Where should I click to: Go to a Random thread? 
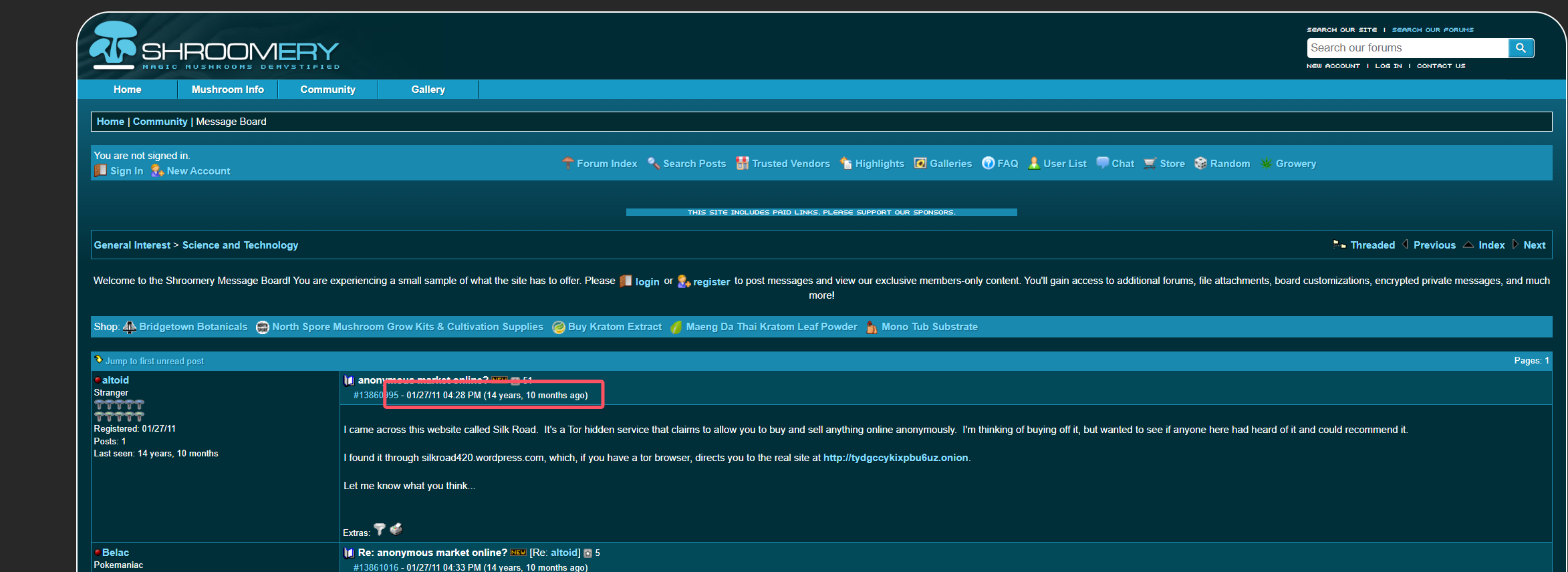1229,164
